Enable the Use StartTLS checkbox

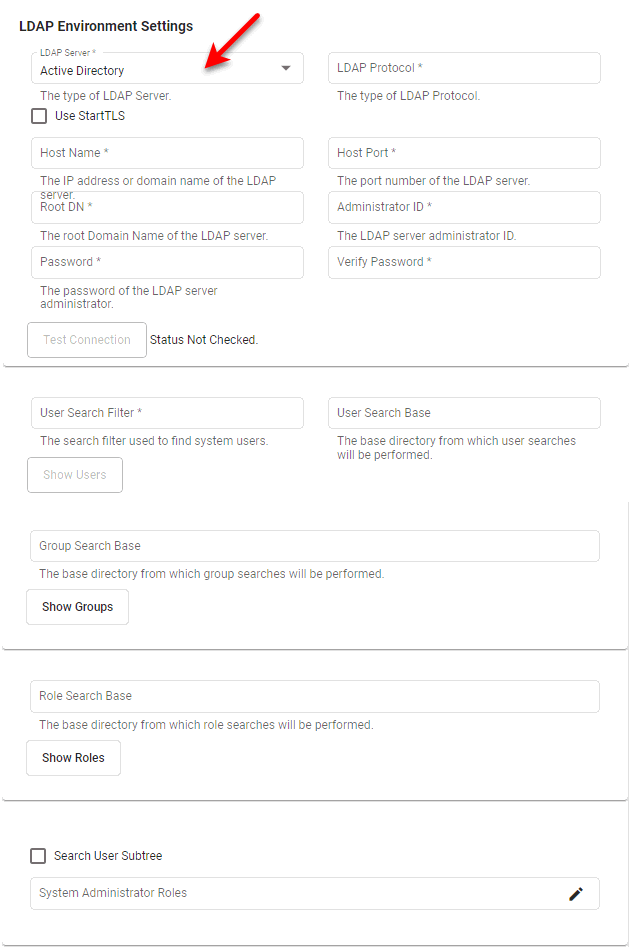tap(38, 115)
